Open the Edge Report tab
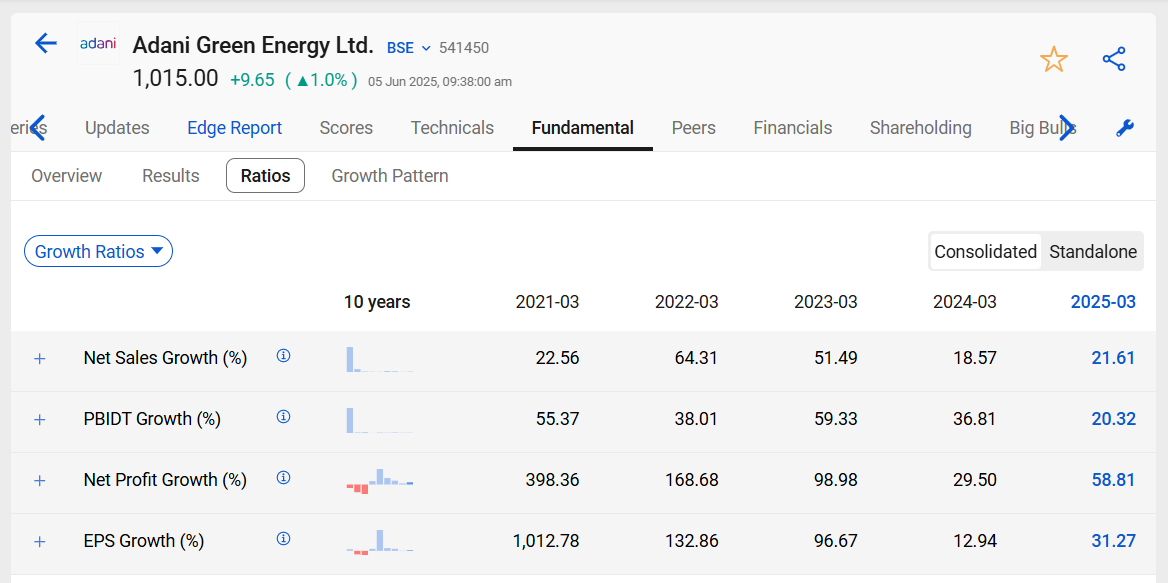Image resolution: width=1168 pixels, height=583 pixels. coord(235,128)
